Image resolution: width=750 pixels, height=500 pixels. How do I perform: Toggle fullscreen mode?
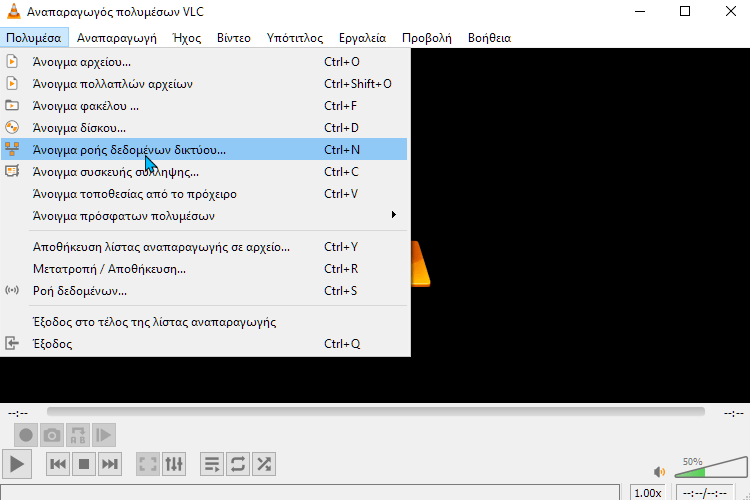coord(148,464)
